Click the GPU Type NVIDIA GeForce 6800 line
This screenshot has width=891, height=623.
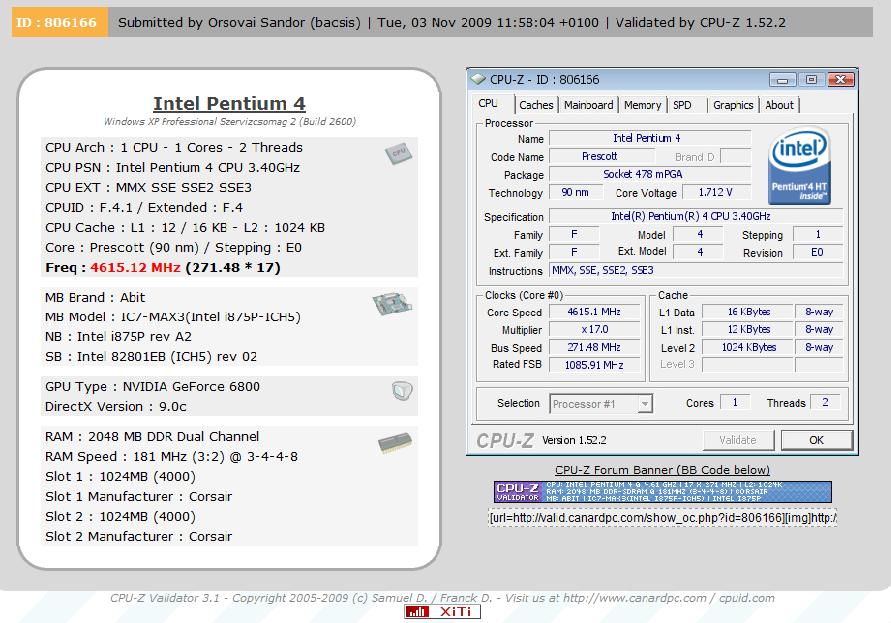pos(152,387)
